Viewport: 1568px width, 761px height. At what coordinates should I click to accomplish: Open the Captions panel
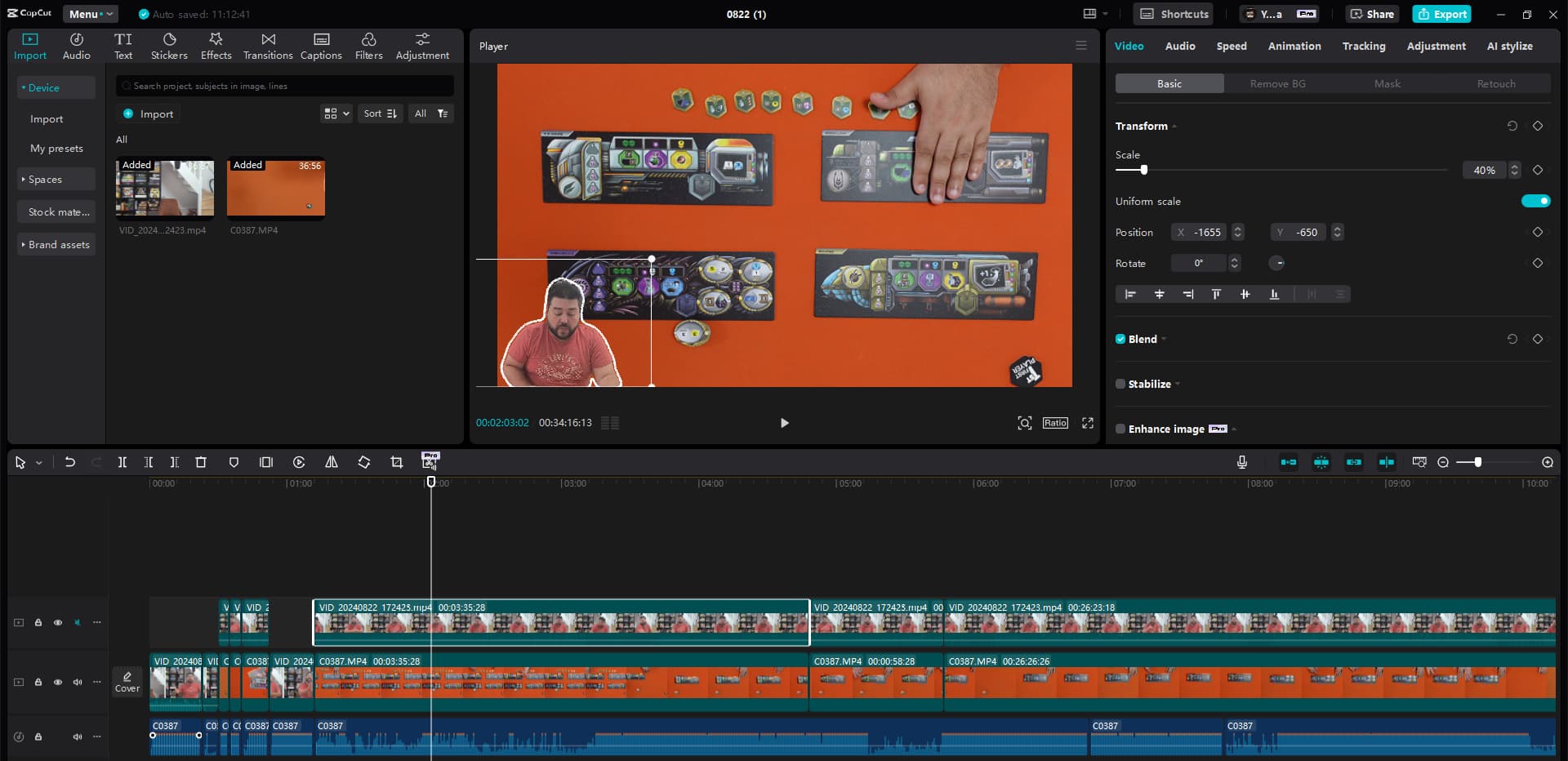pyautogui.click(x=321, y=47)
